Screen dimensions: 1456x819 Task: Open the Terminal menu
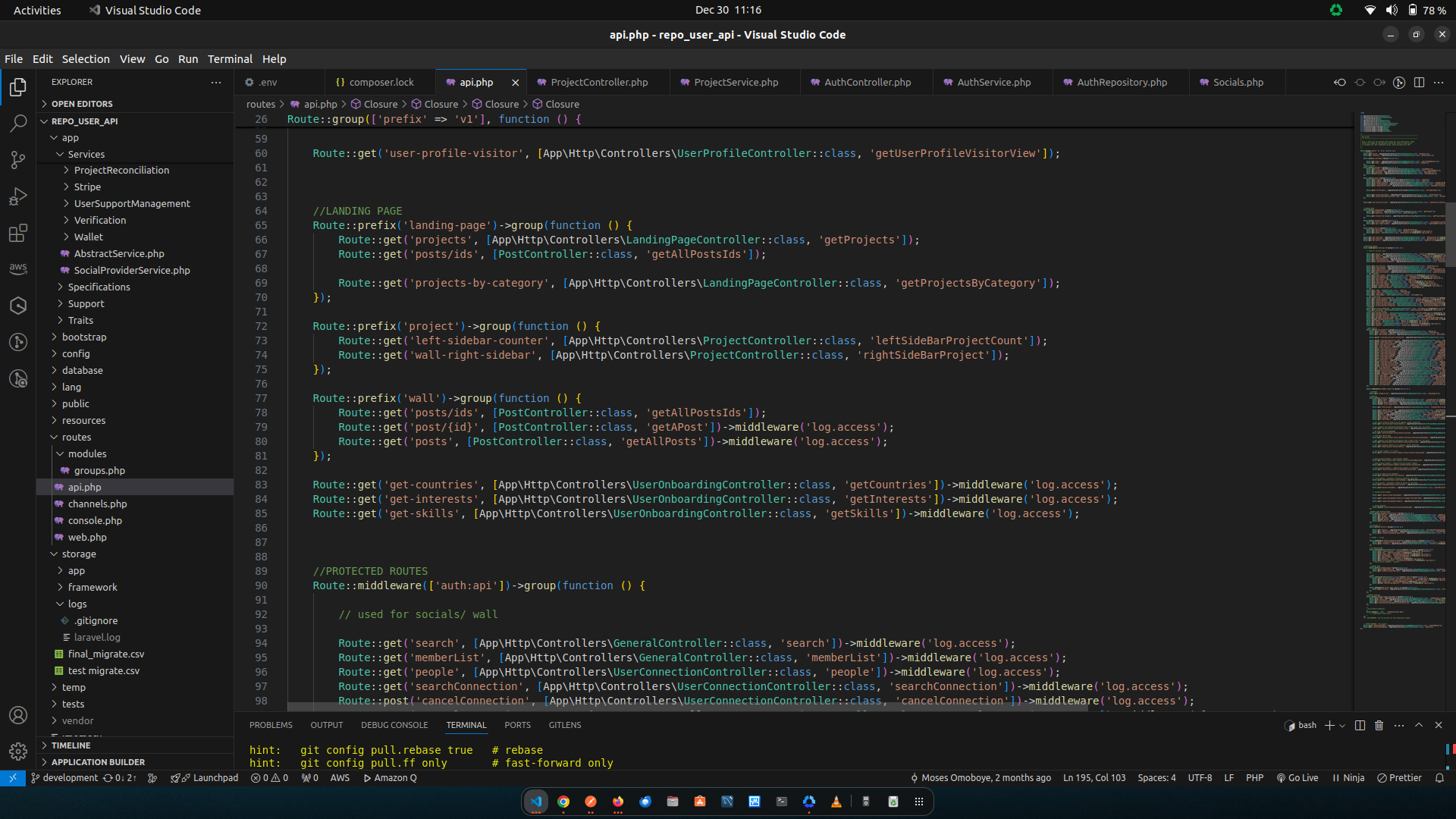pyautogui.click(x=230, y=59)
